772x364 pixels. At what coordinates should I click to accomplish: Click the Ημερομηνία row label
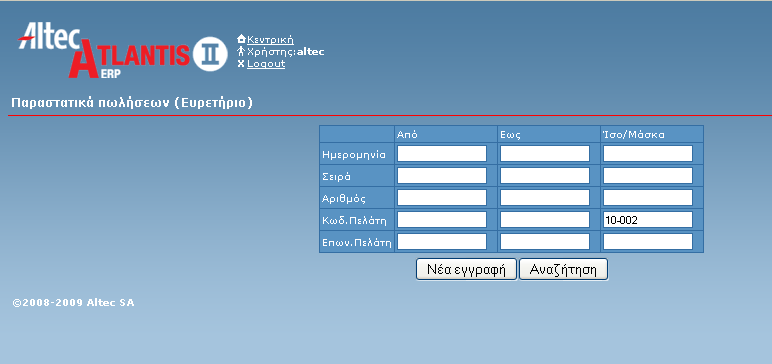354,154
